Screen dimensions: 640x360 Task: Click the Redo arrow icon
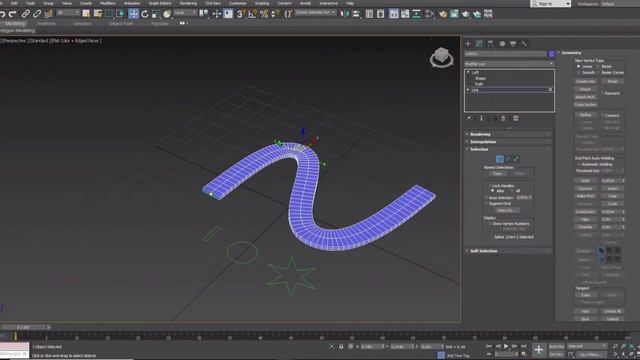coord(13,14)
